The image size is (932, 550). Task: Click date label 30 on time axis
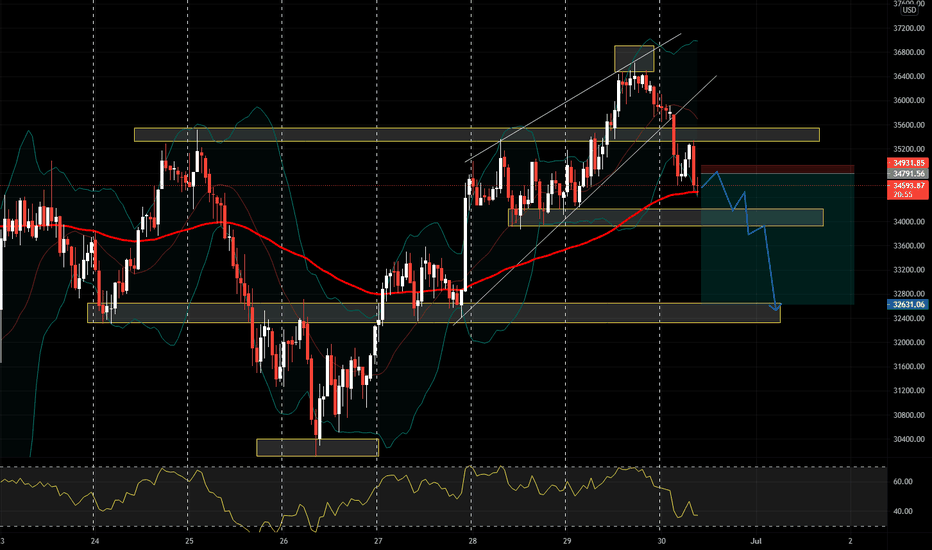(x=662, y=541)
